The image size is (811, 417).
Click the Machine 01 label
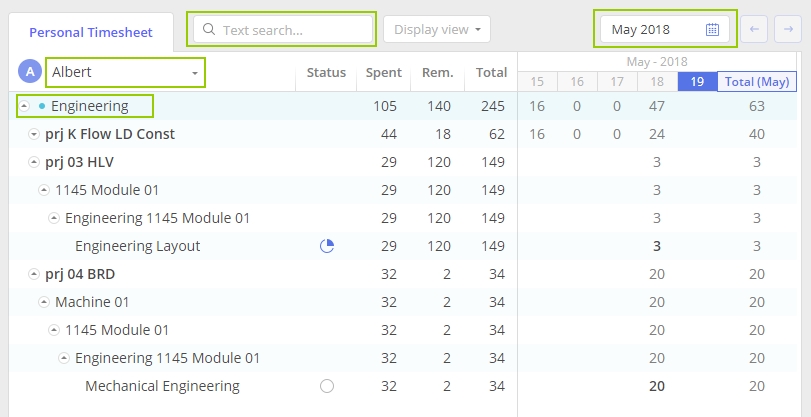pos(92,302)
